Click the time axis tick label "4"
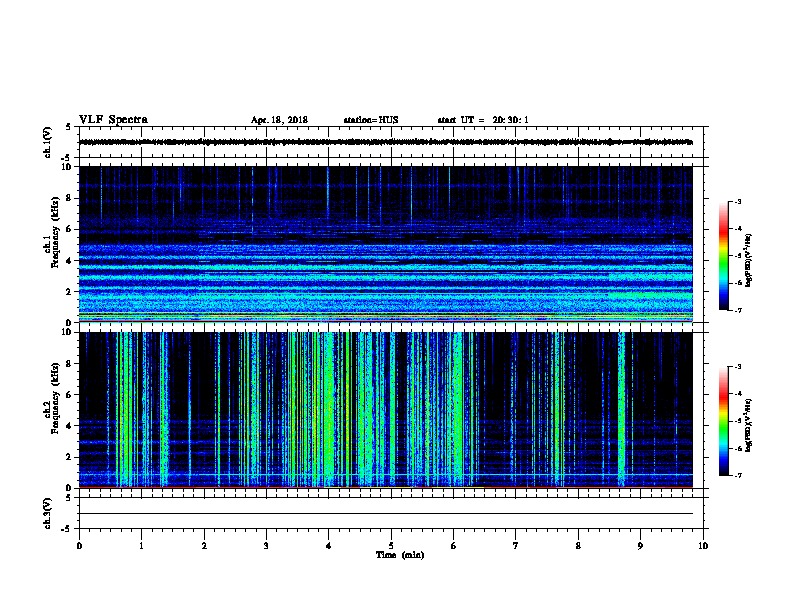 point(329,546)
